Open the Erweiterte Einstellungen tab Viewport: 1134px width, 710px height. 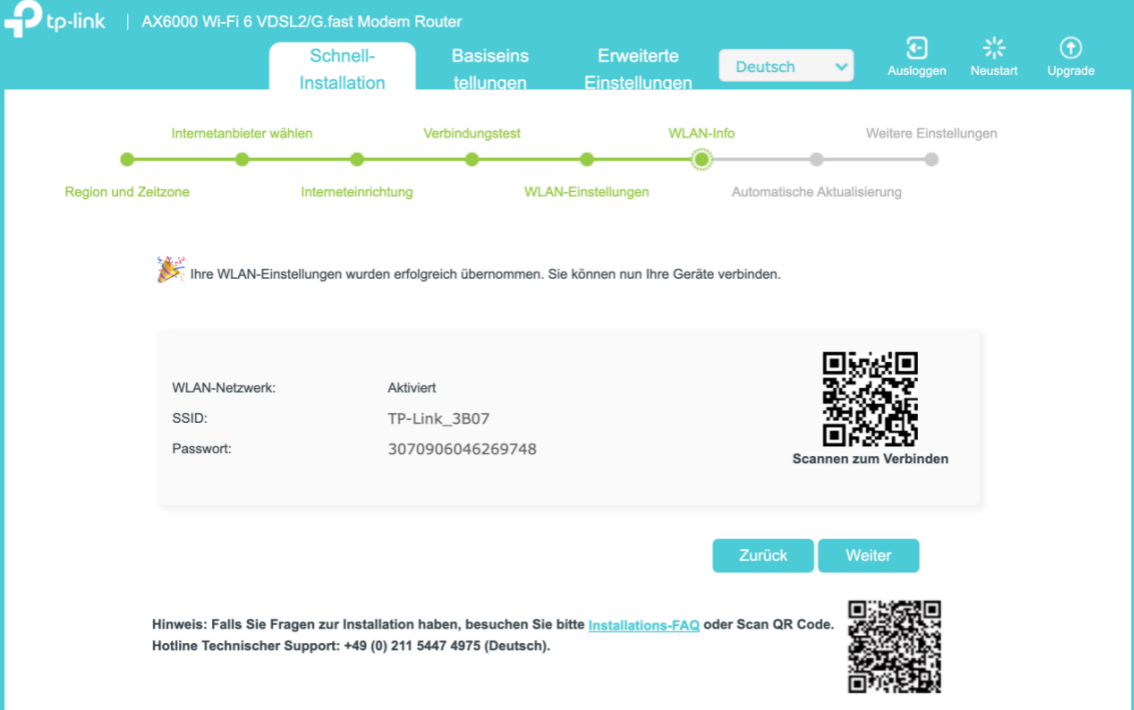637,66
